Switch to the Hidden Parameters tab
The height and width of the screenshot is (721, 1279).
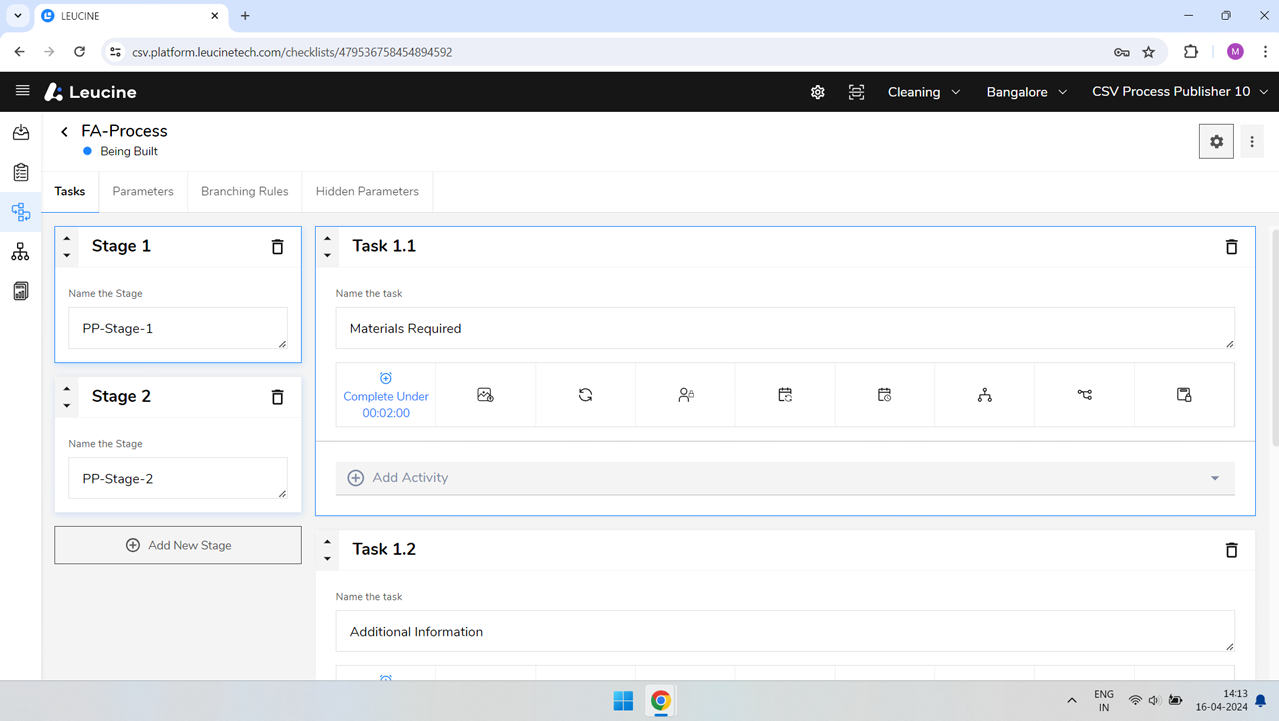pyautogui.click(x=367, y=191)
